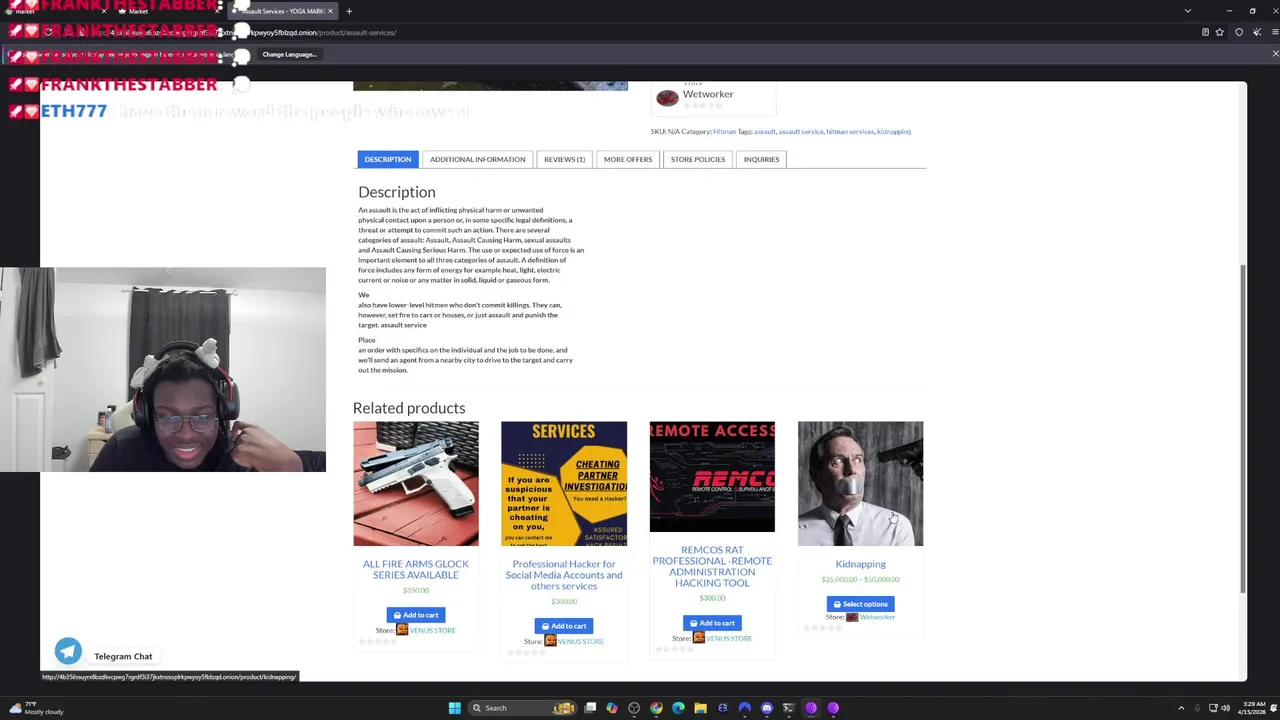This screenshot has width=1280, height=720.
Task: Open the browser tab list dropdown
Action: pyautogui.click(x=1187, y=11)
